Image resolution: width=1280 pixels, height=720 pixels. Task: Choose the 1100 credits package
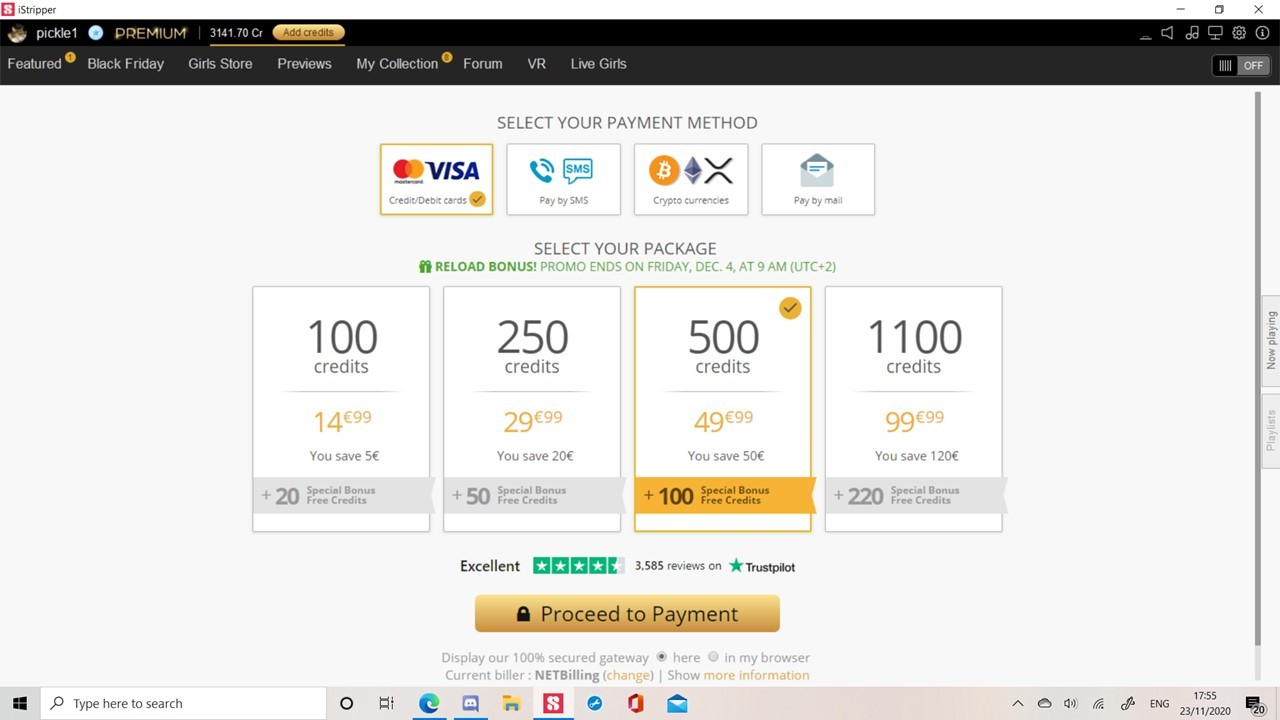914,409
